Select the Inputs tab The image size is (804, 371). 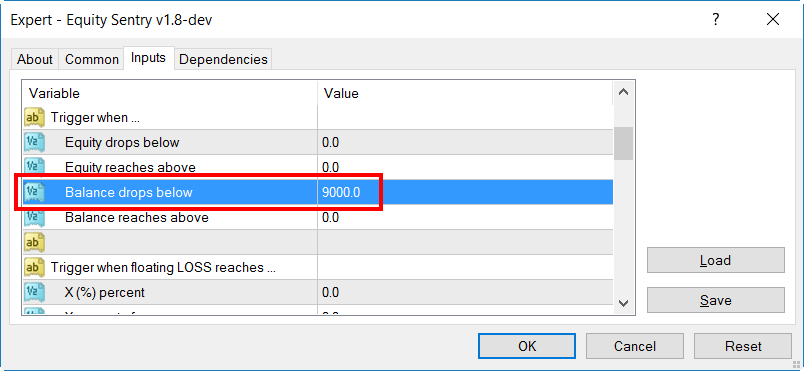point(148,57)
